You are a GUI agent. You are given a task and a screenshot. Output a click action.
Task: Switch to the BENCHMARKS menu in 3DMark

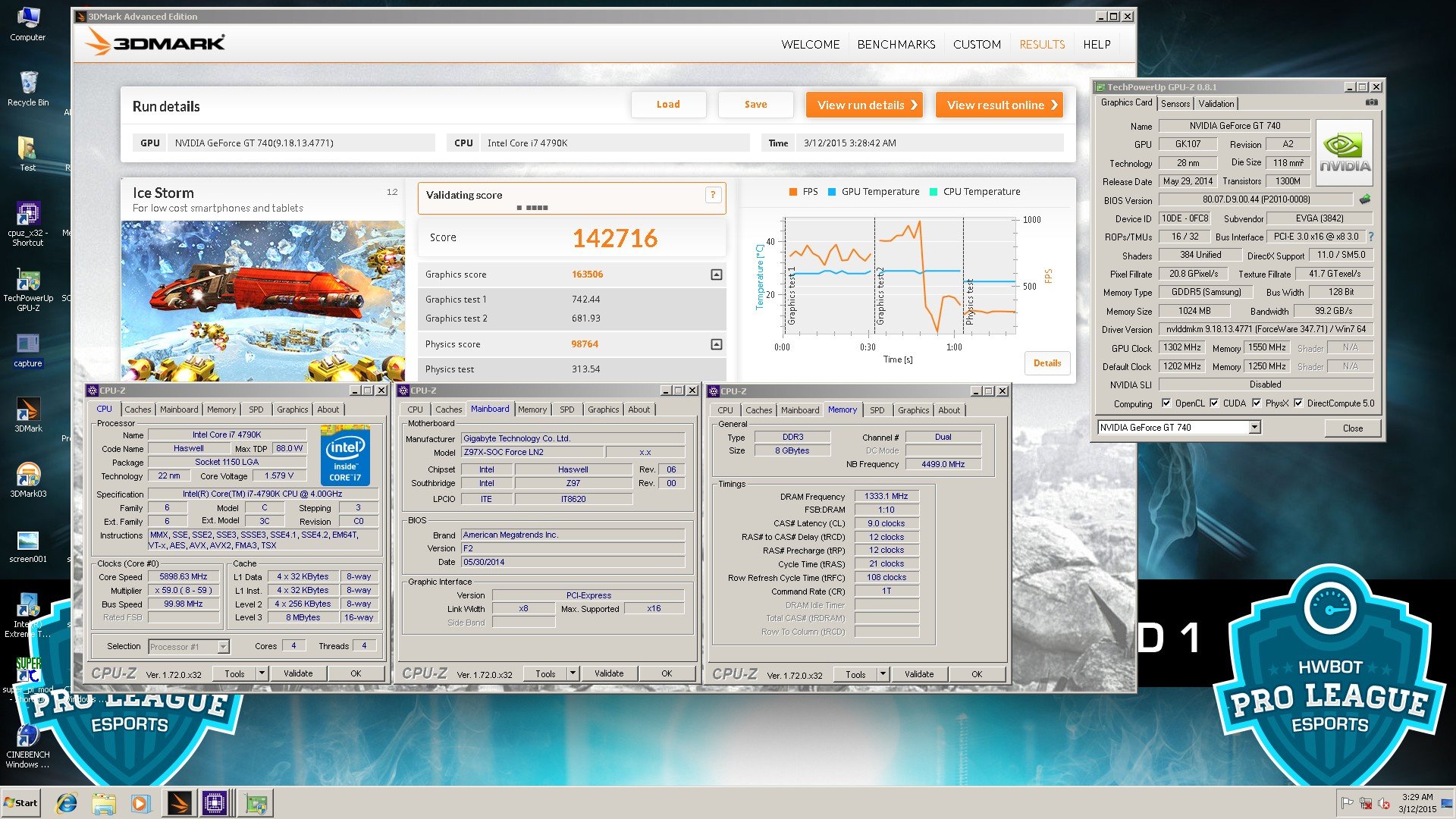tap(896, 45)
